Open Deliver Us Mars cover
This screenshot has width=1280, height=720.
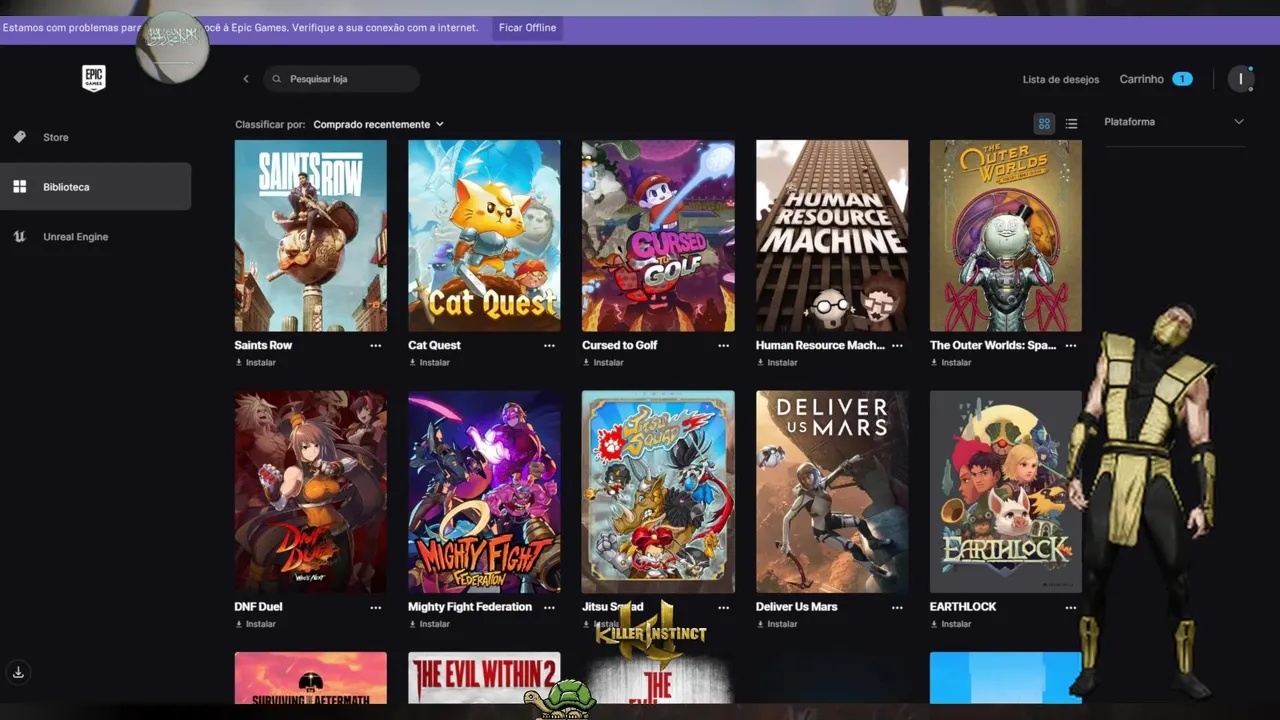832,491
